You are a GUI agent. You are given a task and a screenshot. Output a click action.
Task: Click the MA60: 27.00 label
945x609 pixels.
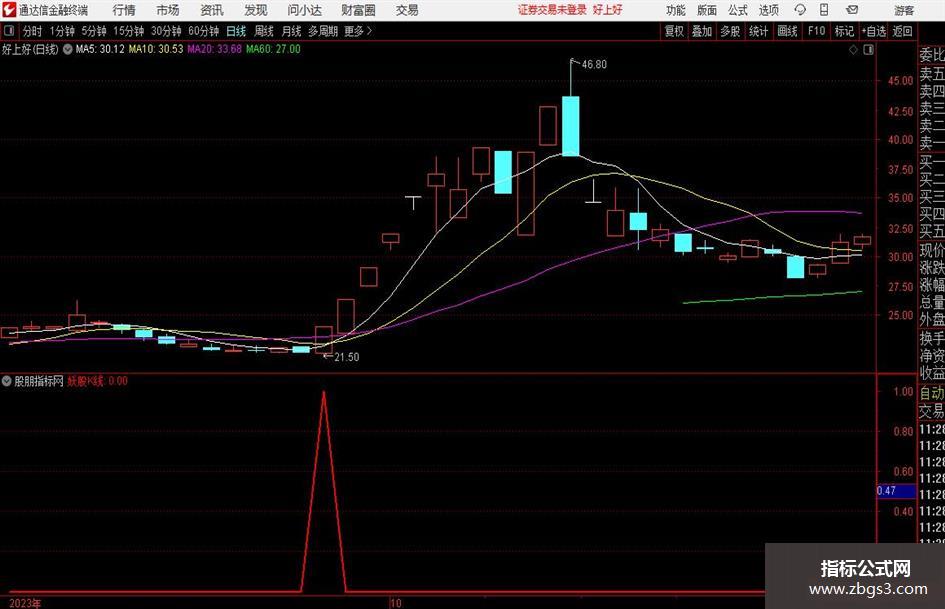pos(273,49)
